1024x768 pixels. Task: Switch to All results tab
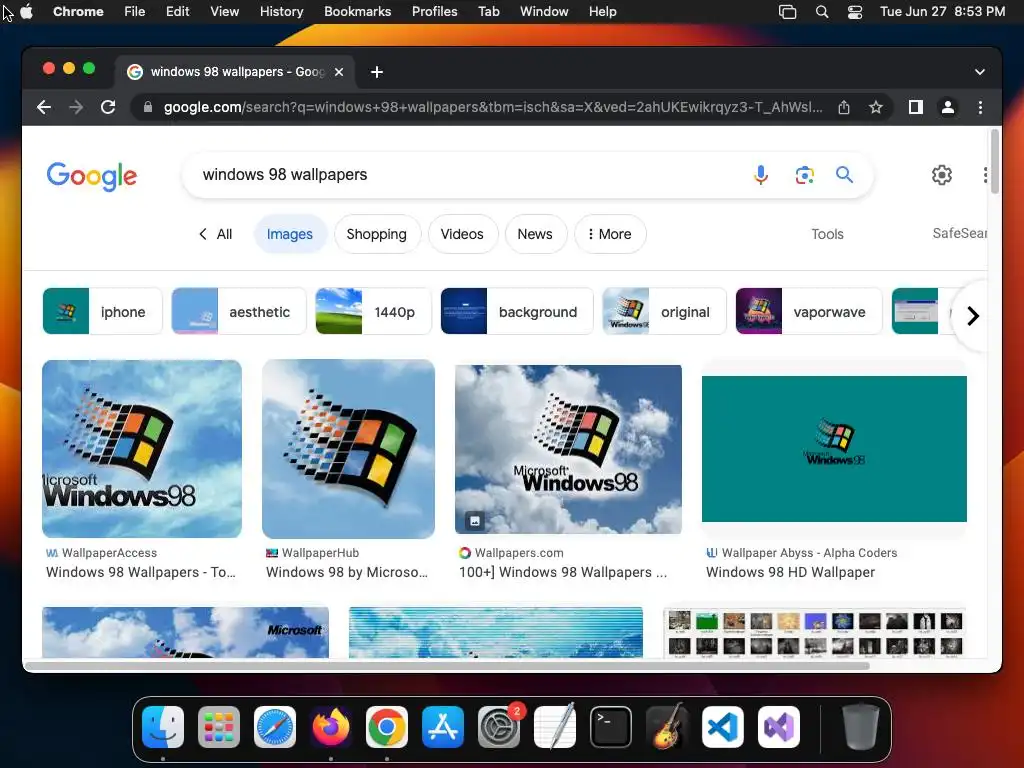(x=216, y=234)
